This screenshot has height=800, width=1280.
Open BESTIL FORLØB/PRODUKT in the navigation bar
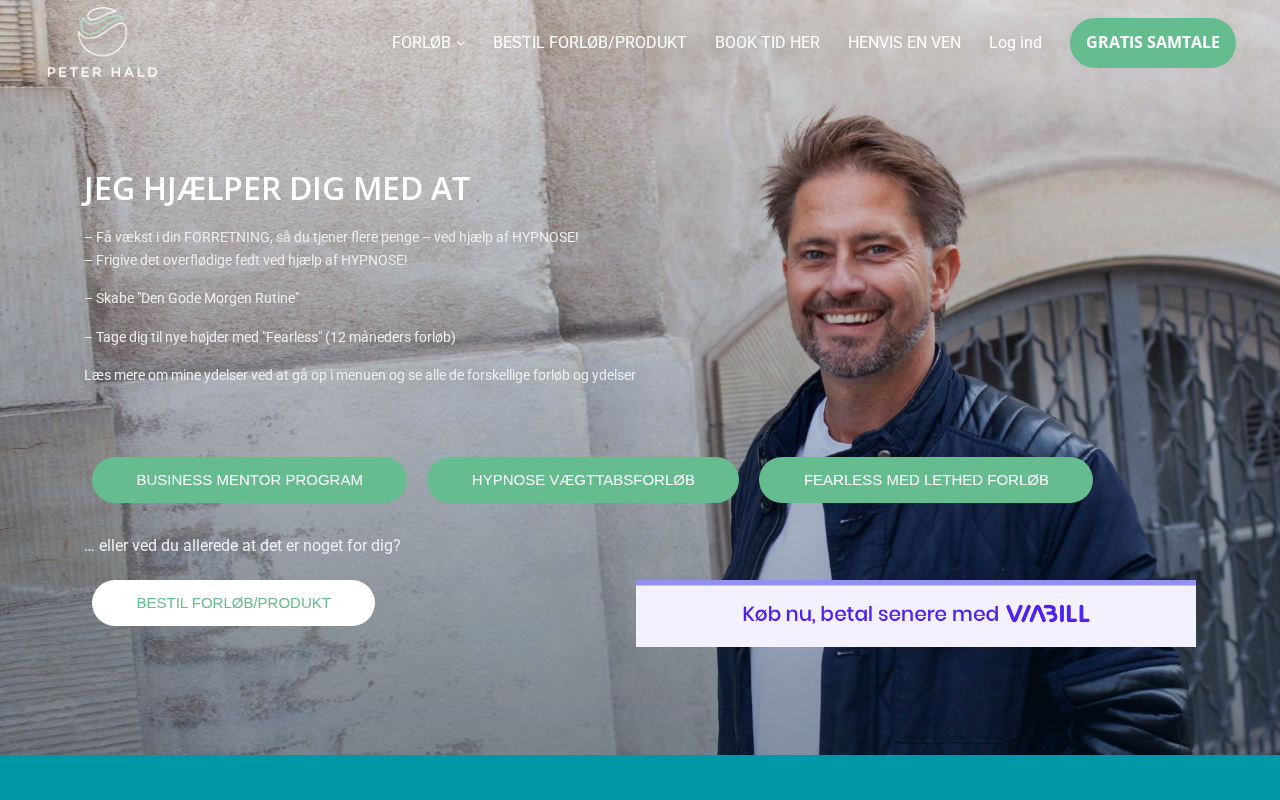click(590, 43)
